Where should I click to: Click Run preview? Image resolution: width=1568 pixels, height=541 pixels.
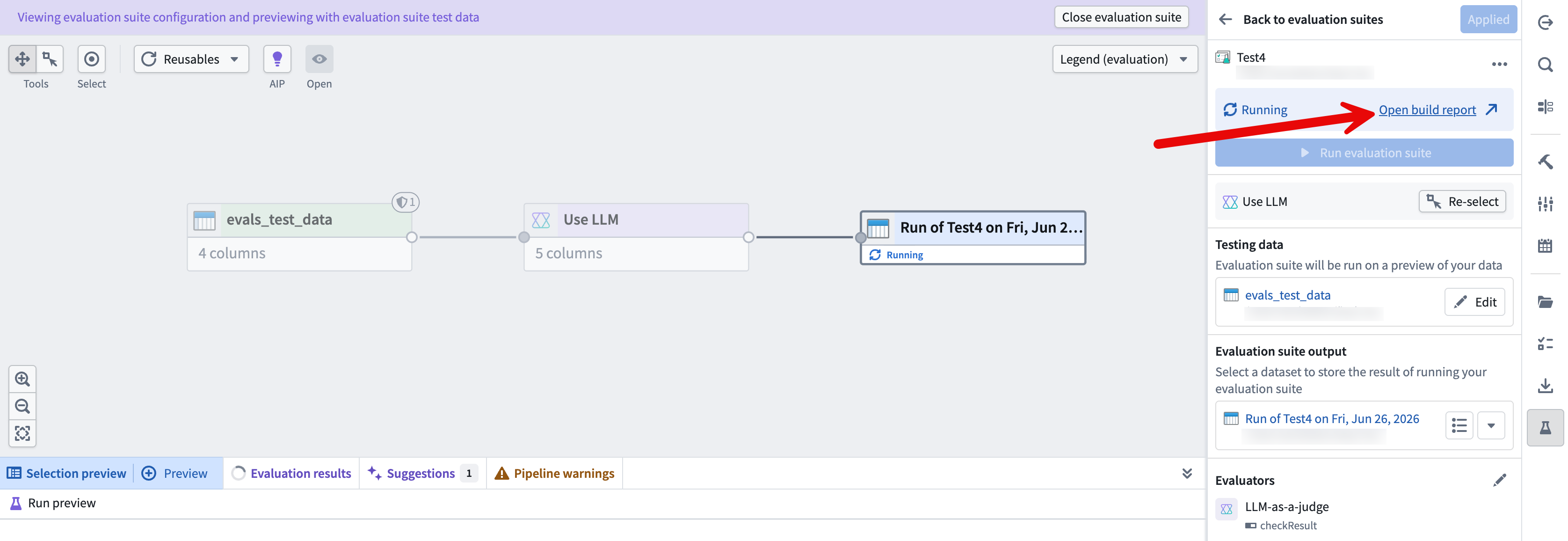(x=53, y=503)
